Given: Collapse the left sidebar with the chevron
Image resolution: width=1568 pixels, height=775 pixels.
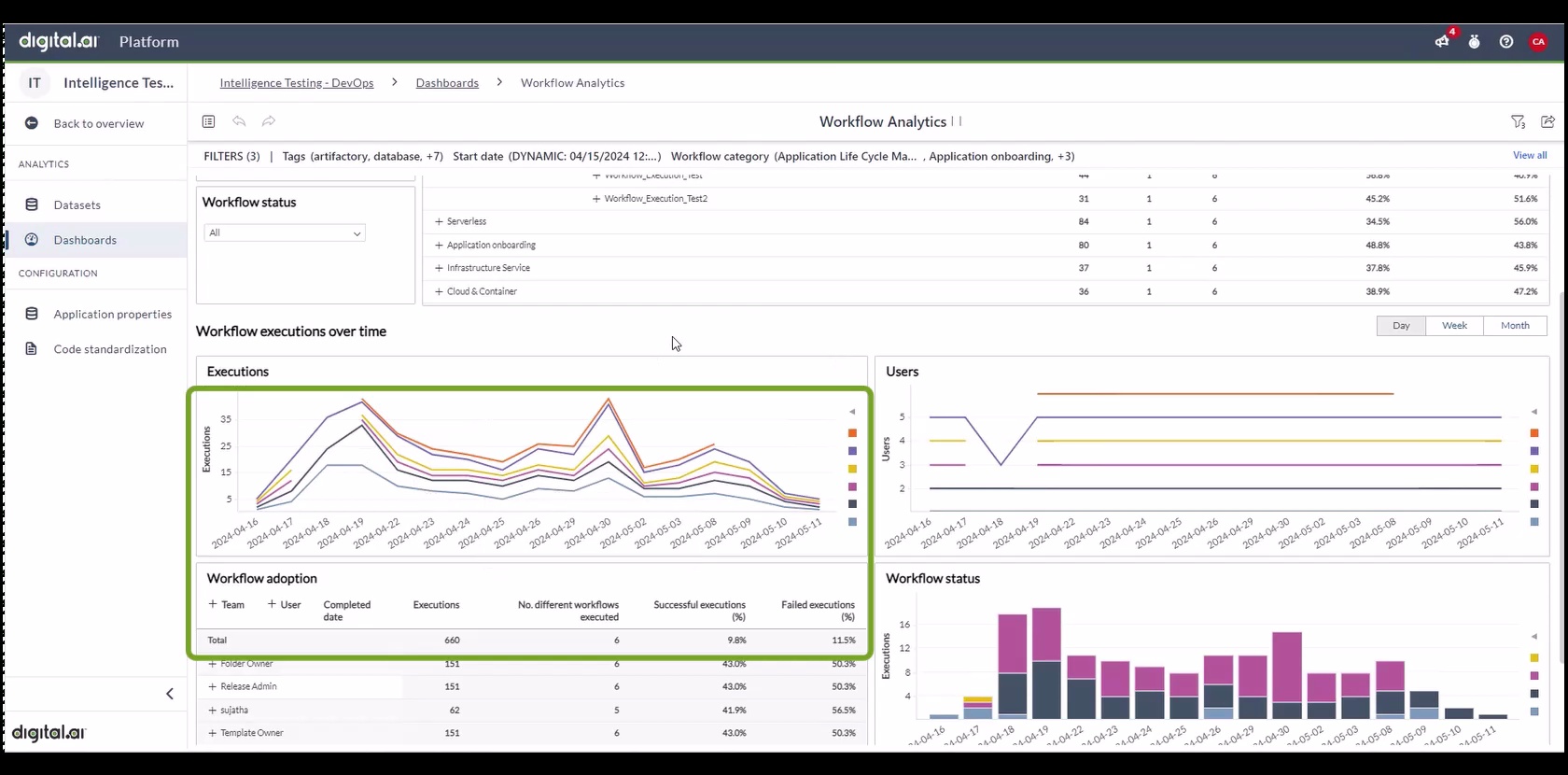Looking at the screenshot, I should coord(170,694).
